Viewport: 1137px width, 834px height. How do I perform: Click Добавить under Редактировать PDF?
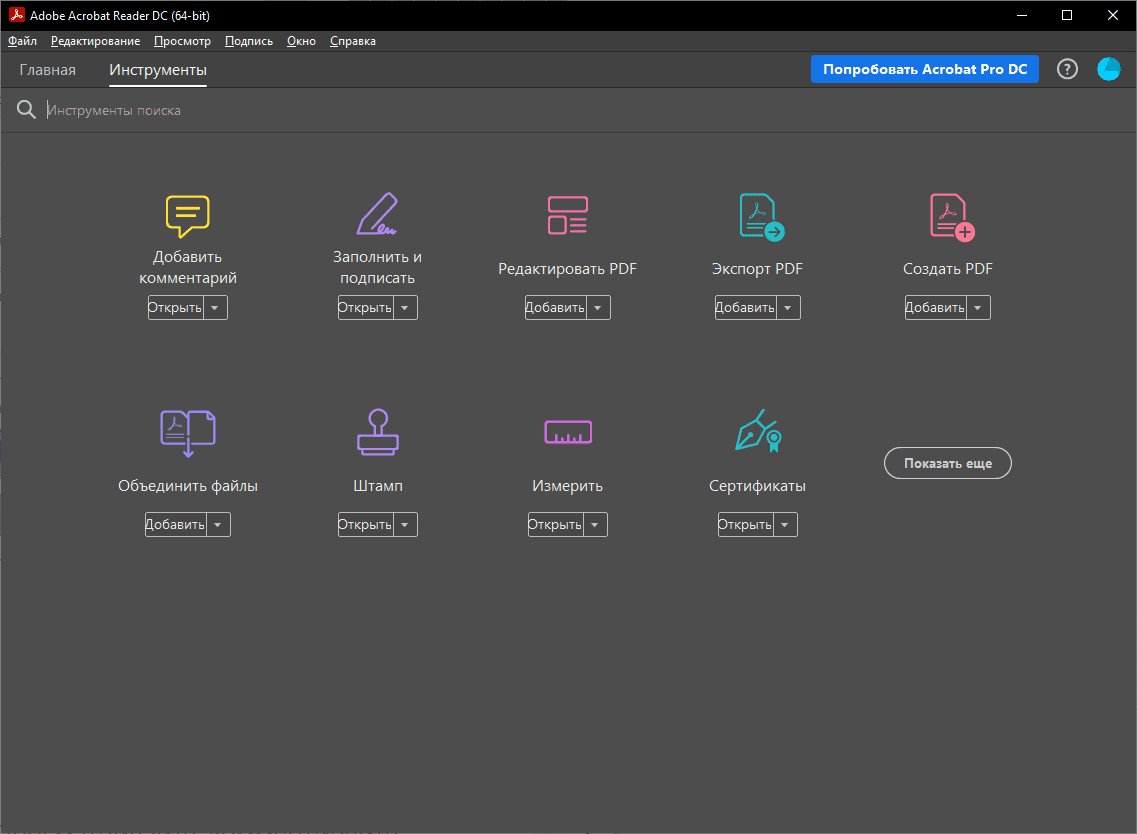pyautogui.click(x=555, y=307)
